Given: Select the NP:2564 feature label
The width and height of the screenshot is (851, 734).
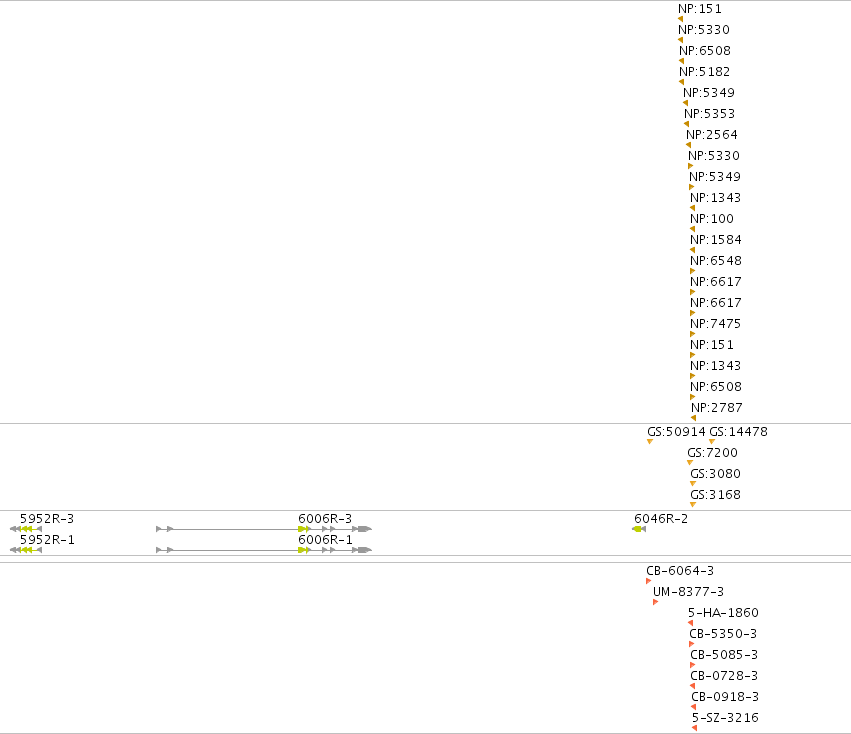Looking at the screenshot, I should coord(712,135).
